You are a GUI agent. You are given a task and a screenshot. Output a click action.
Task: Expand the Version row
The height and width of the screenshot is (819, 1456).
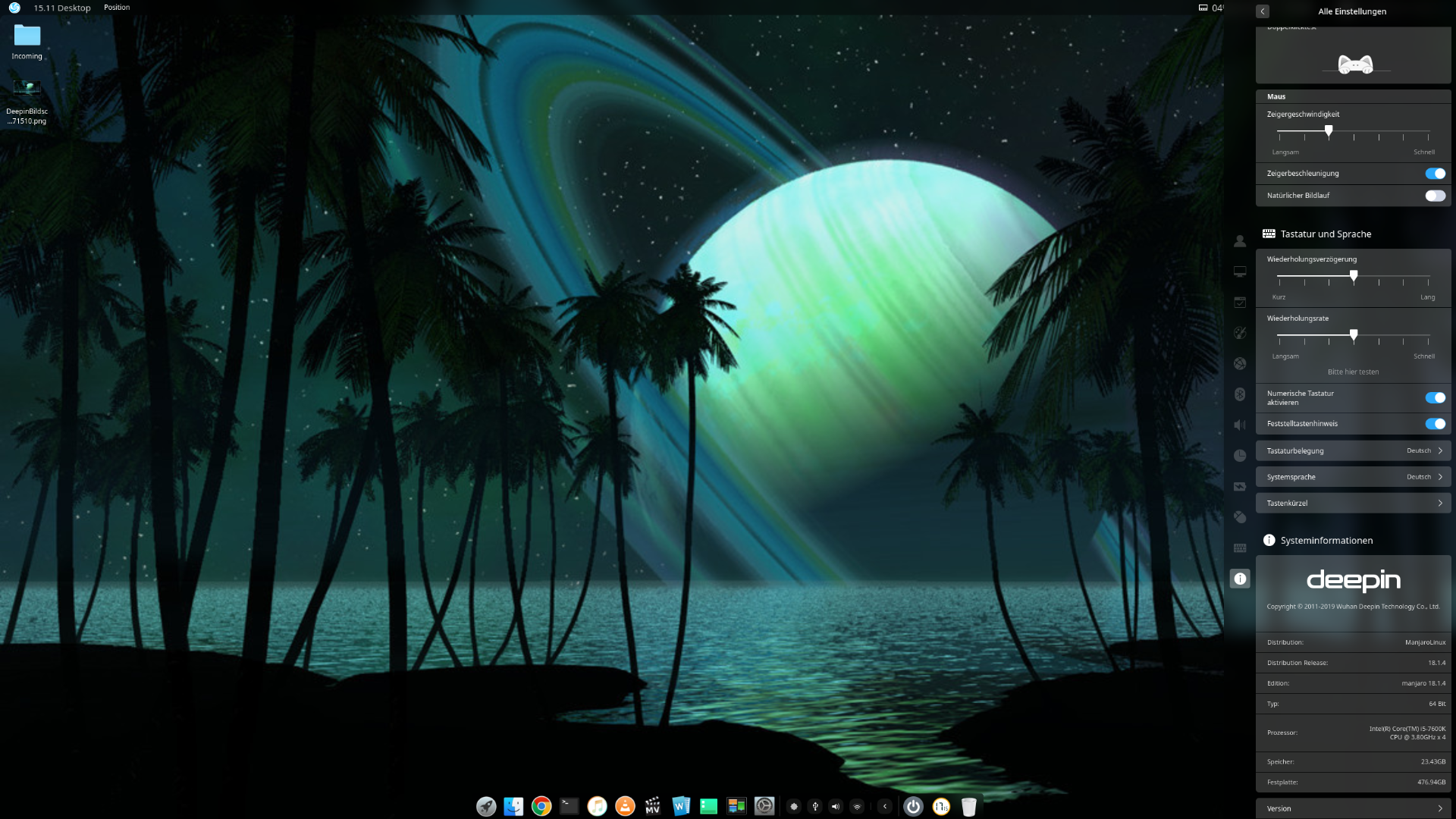1353,808
